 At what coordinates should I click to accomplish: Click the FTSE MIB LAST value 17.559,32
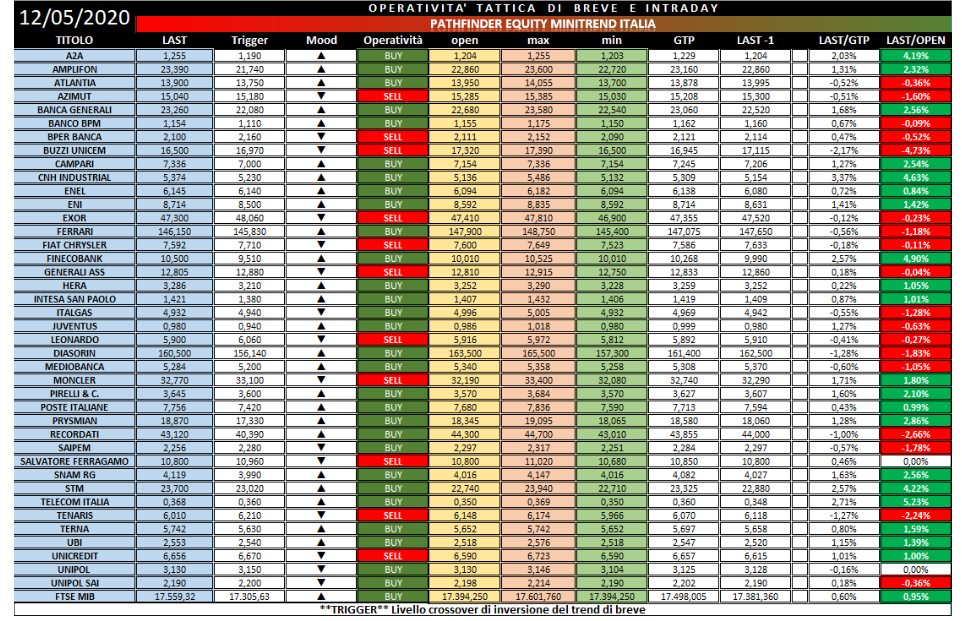174,596
